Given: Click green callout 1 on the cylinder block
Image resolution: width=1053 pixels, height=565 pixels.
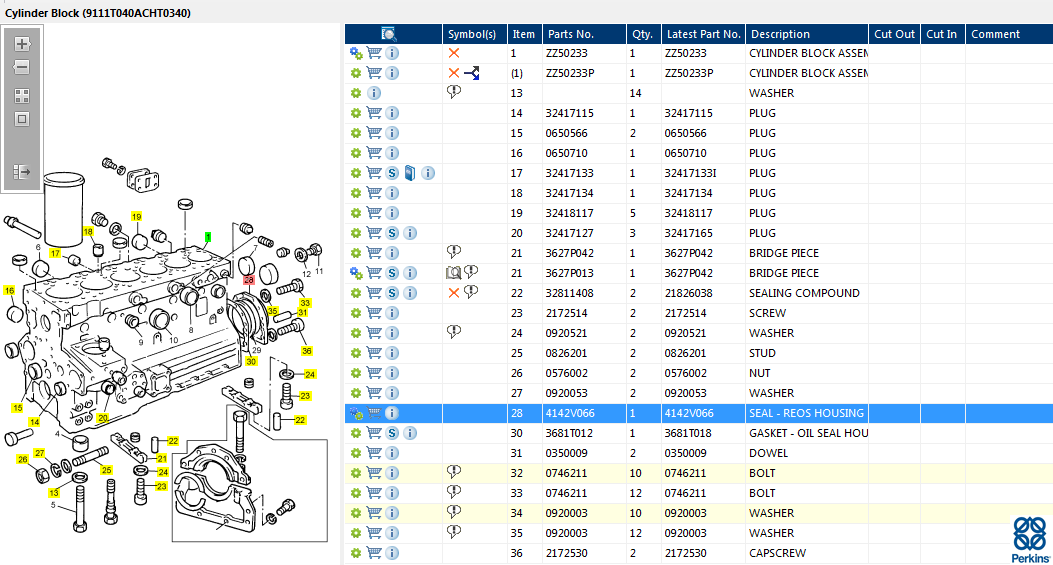Looking at the screenshot, I should pyautogui.click(x=208, y=237).
